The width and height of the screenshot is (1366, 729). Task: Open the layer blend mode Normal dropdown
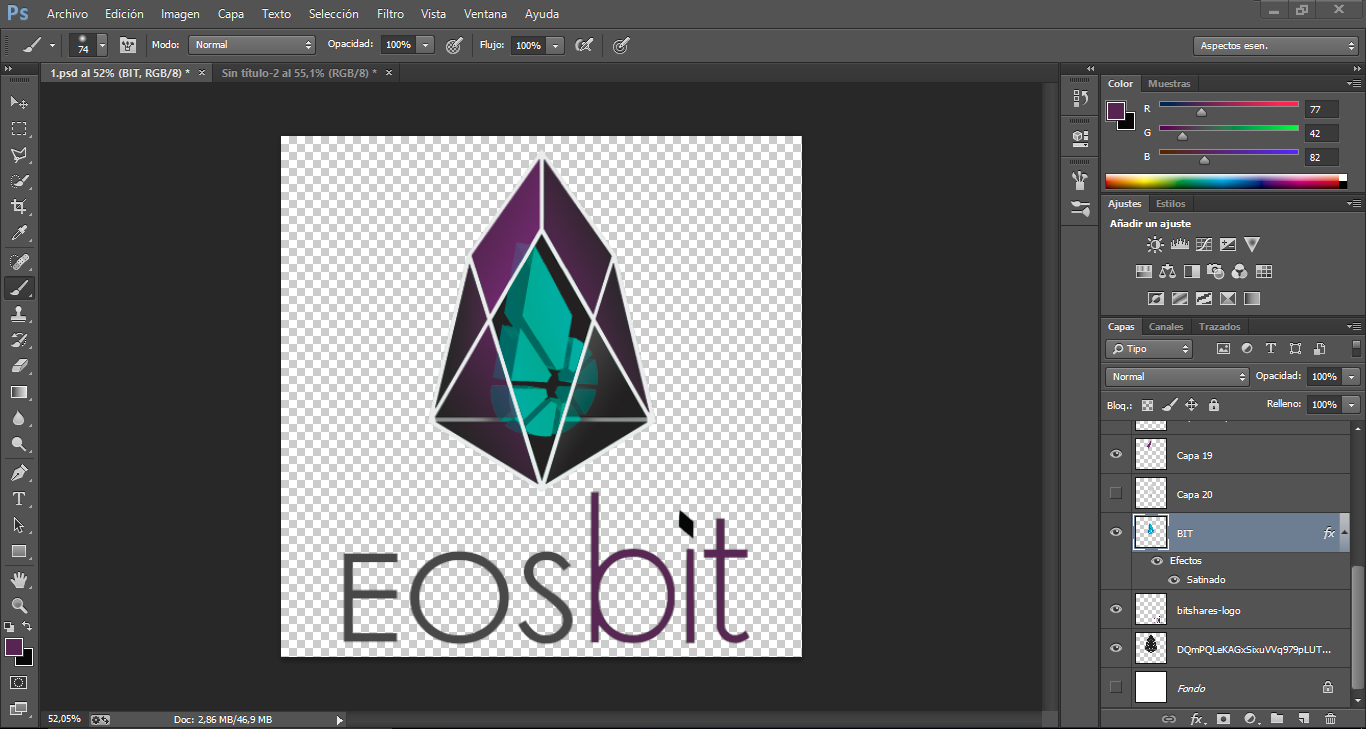point(1177,377)
